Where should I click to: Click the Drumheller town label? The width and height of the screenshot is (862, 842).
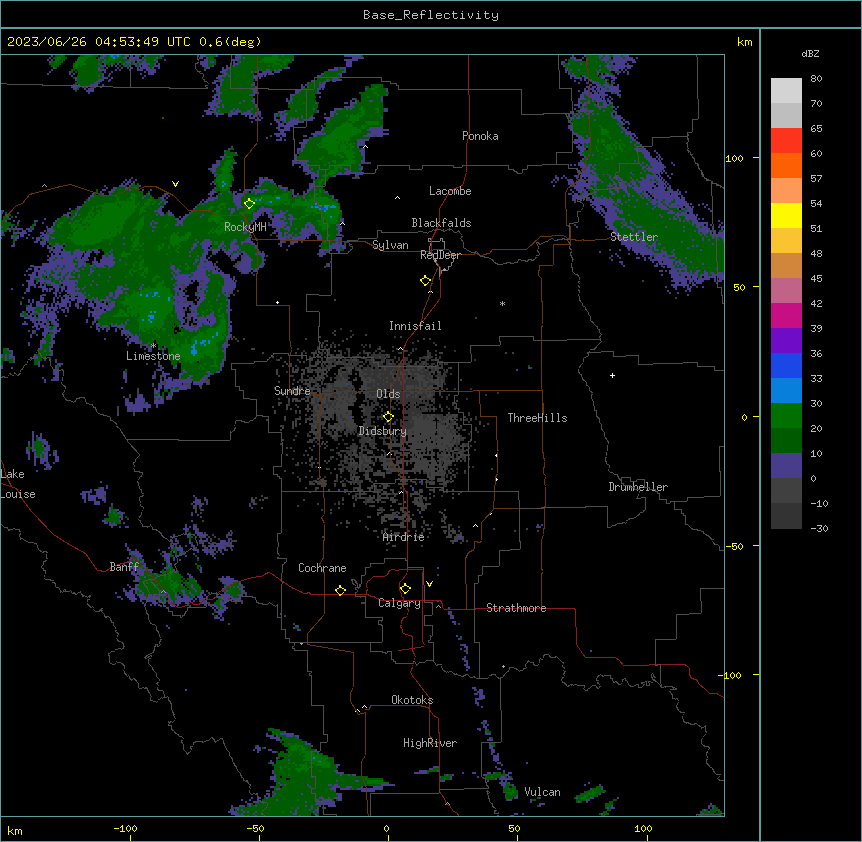[x=638, y=487]
